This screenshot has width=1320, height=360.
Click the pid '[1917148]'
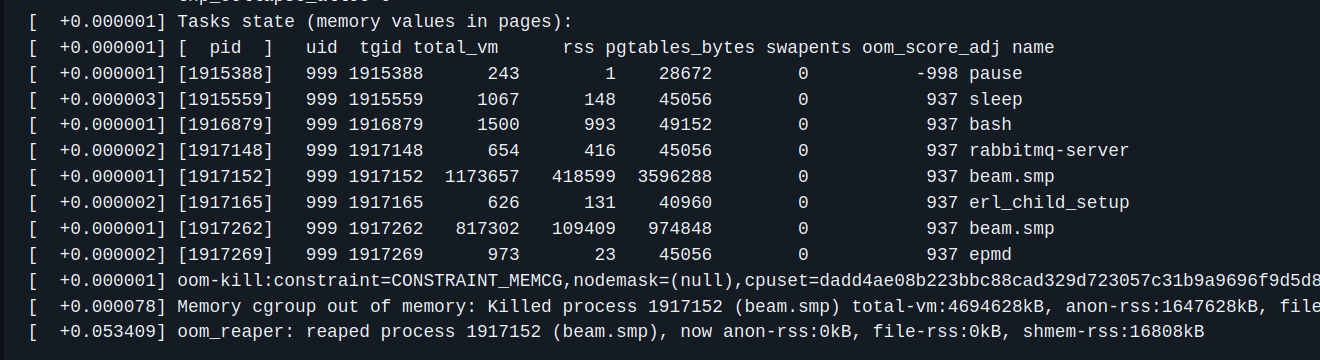click(x=225, y=151)
